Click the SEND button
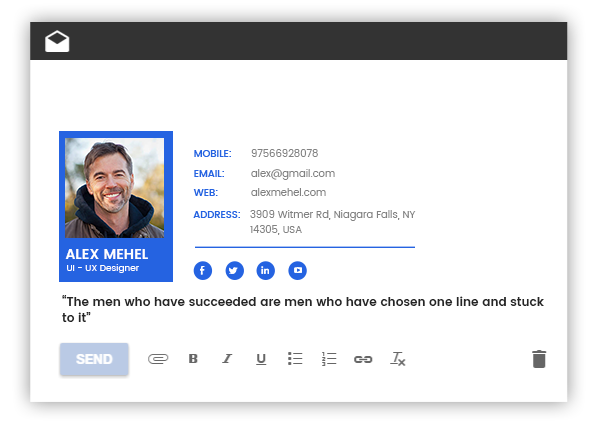Image resolution: width=606 pixels, height=430 pixels. 94,359
